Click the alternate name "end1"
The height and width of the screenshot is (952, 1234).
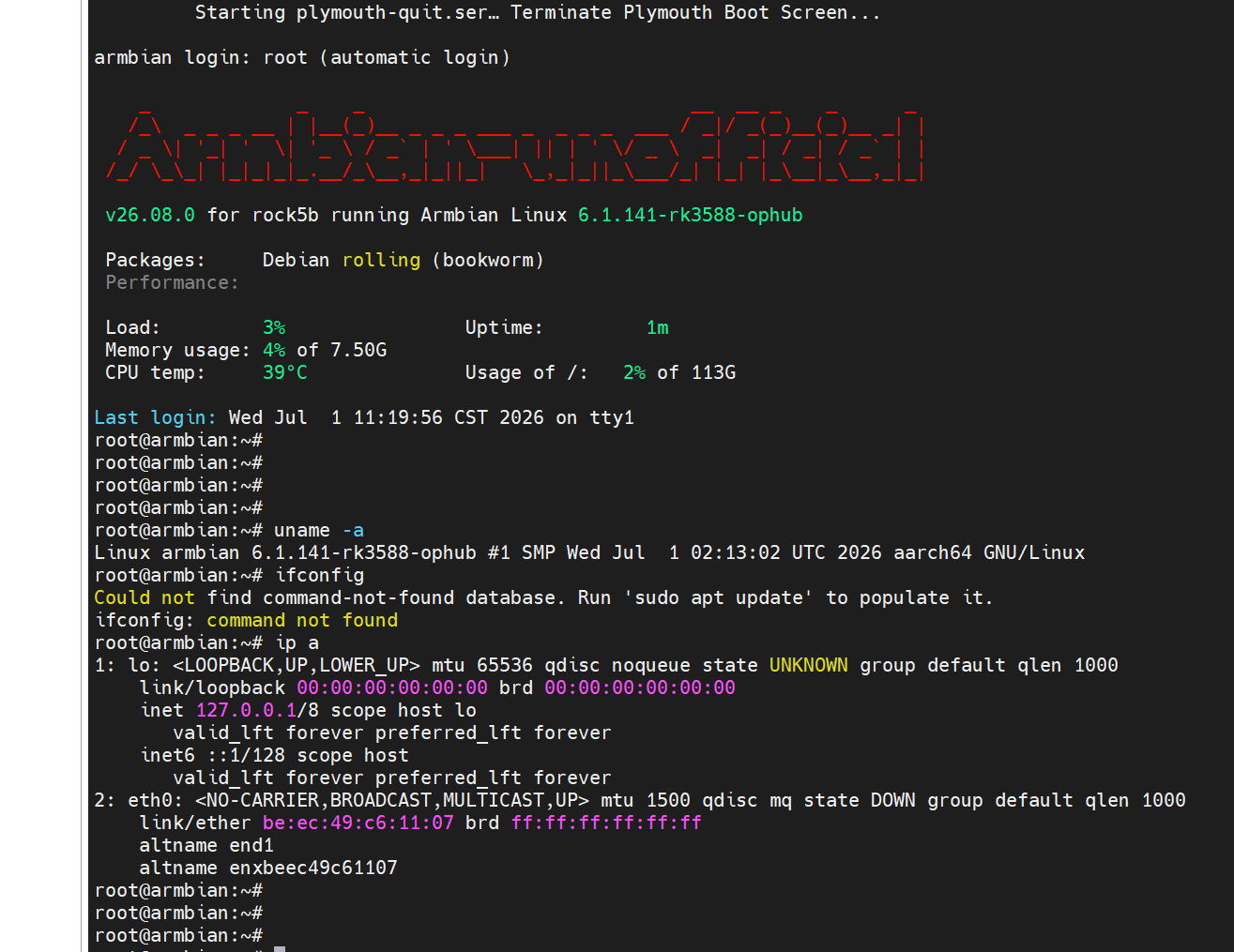(251, 846)
